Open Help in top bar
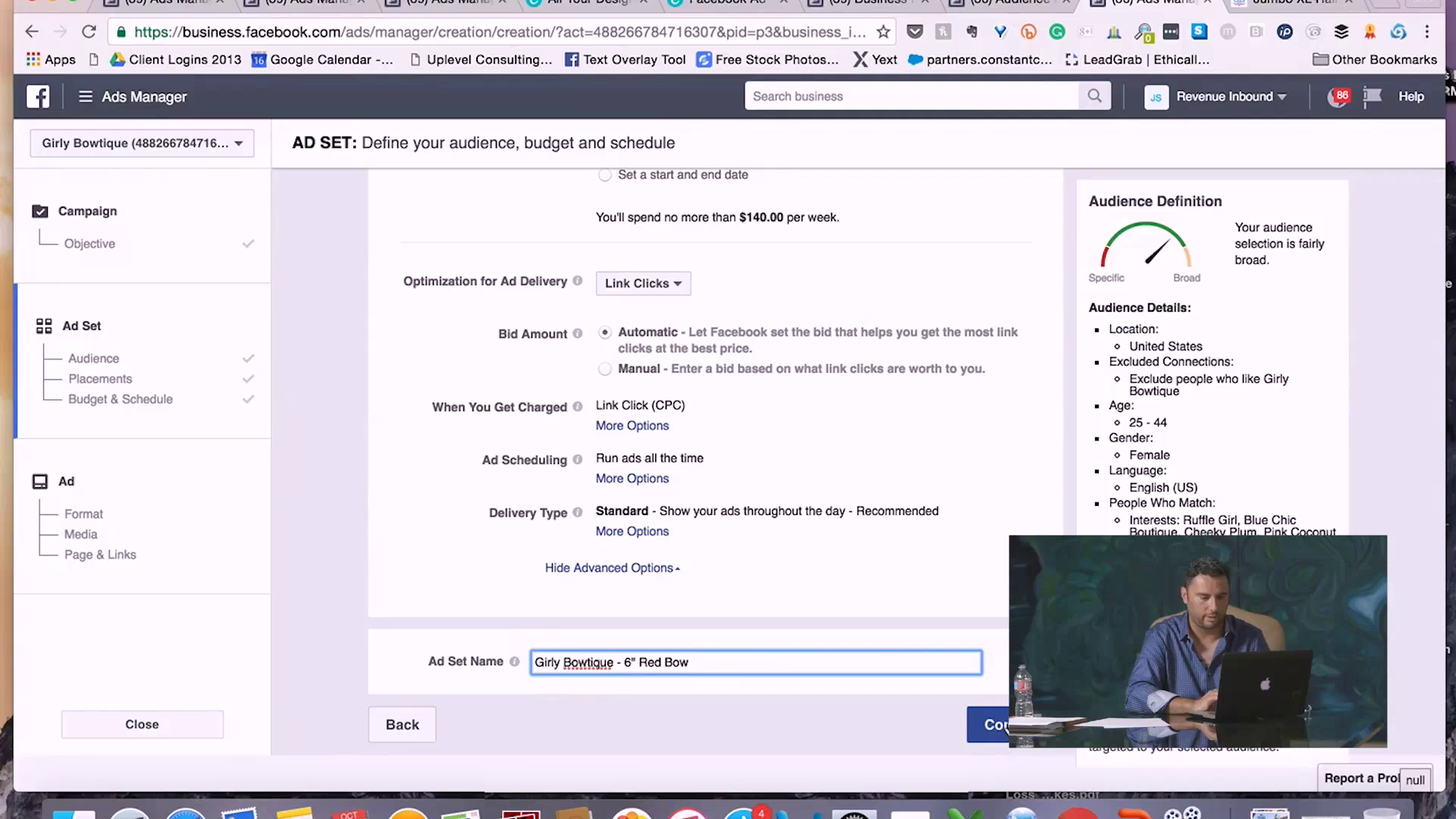 [x=1411, y=96]
